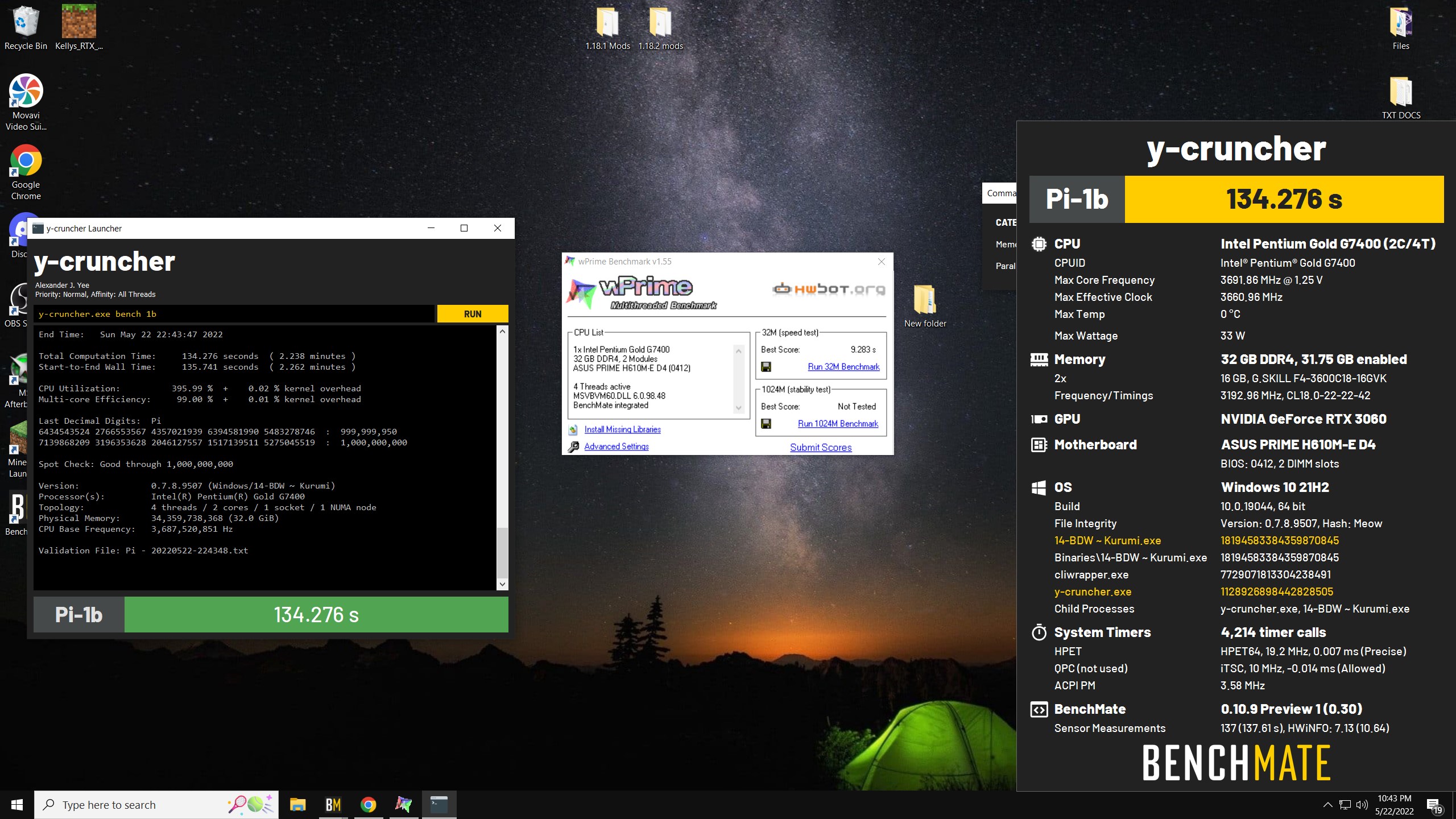
Task: Click Run 32M Benchmark link
Action: click(843, 367)
